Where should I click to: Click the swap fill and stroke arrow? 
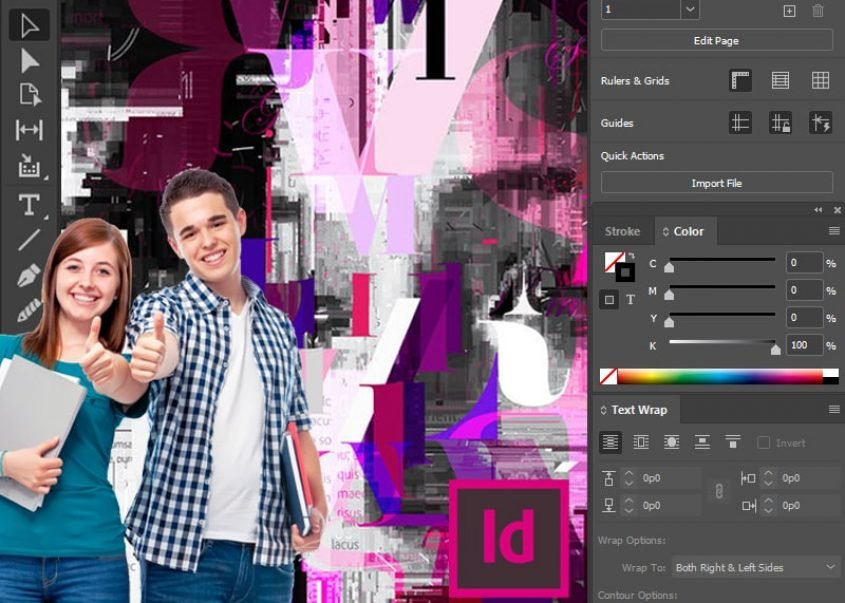[632, 256]
